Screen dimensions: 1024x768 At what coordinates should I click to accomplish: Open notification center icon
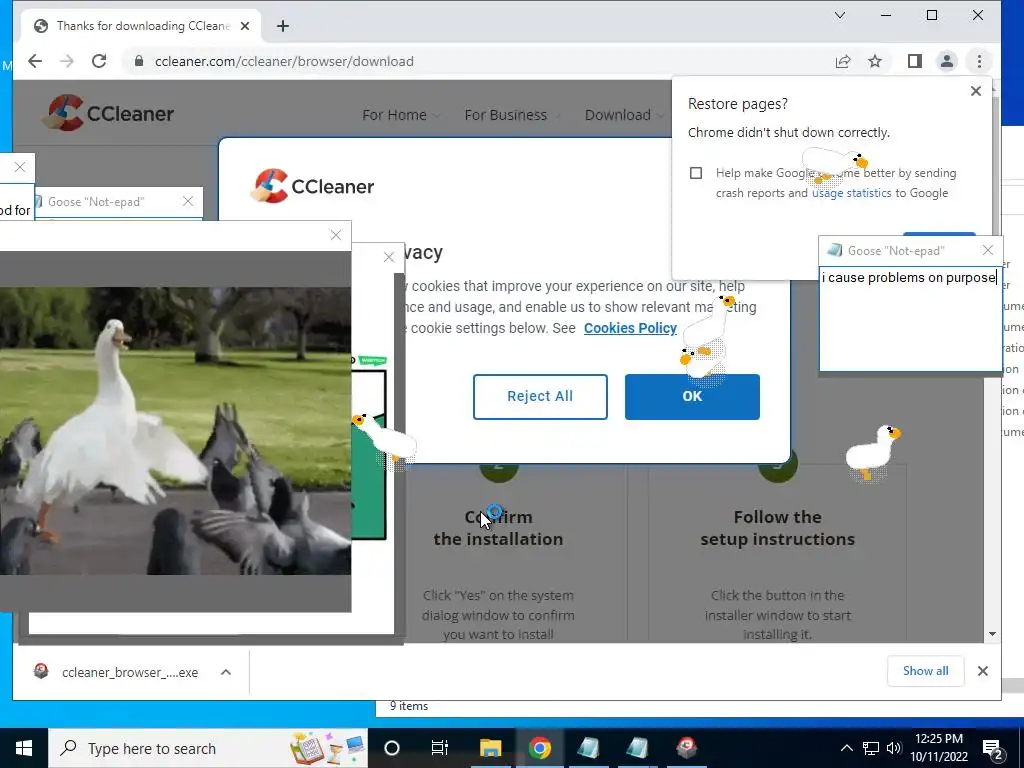coord(992,748)
